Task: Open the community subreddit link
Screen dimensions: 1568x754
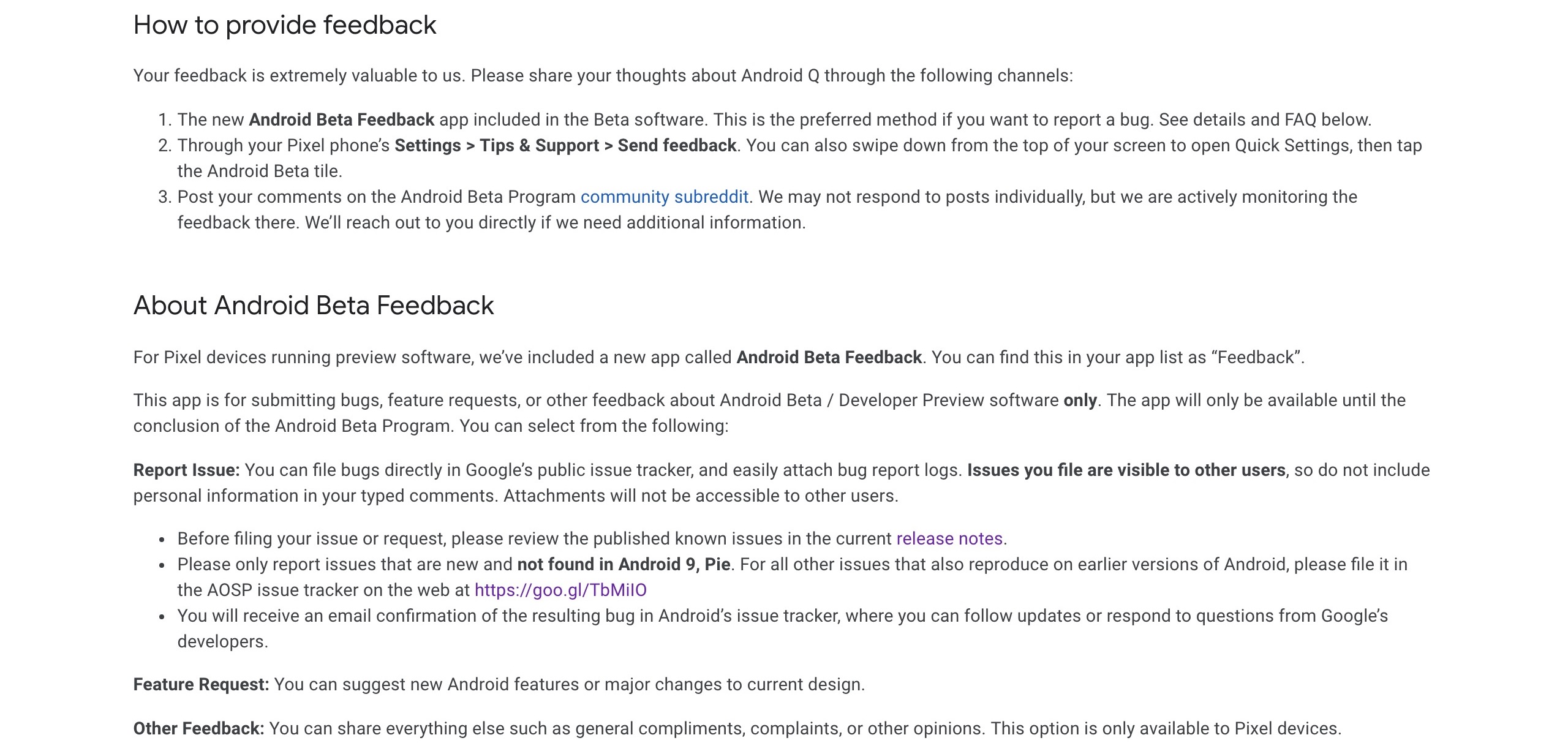Action: (x=664, y=197)
